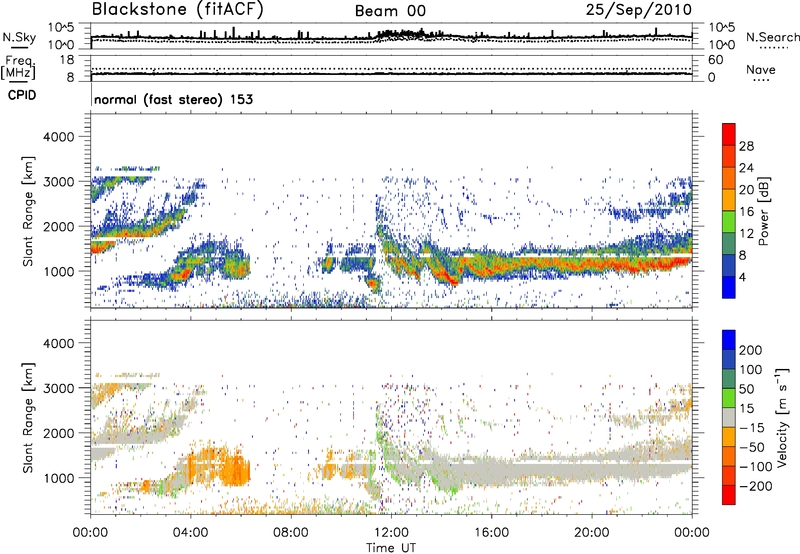The height and width of the screenshot is (554, 800).
Task: Pick the top blue segment of velocity color bar
Action: 729,340
